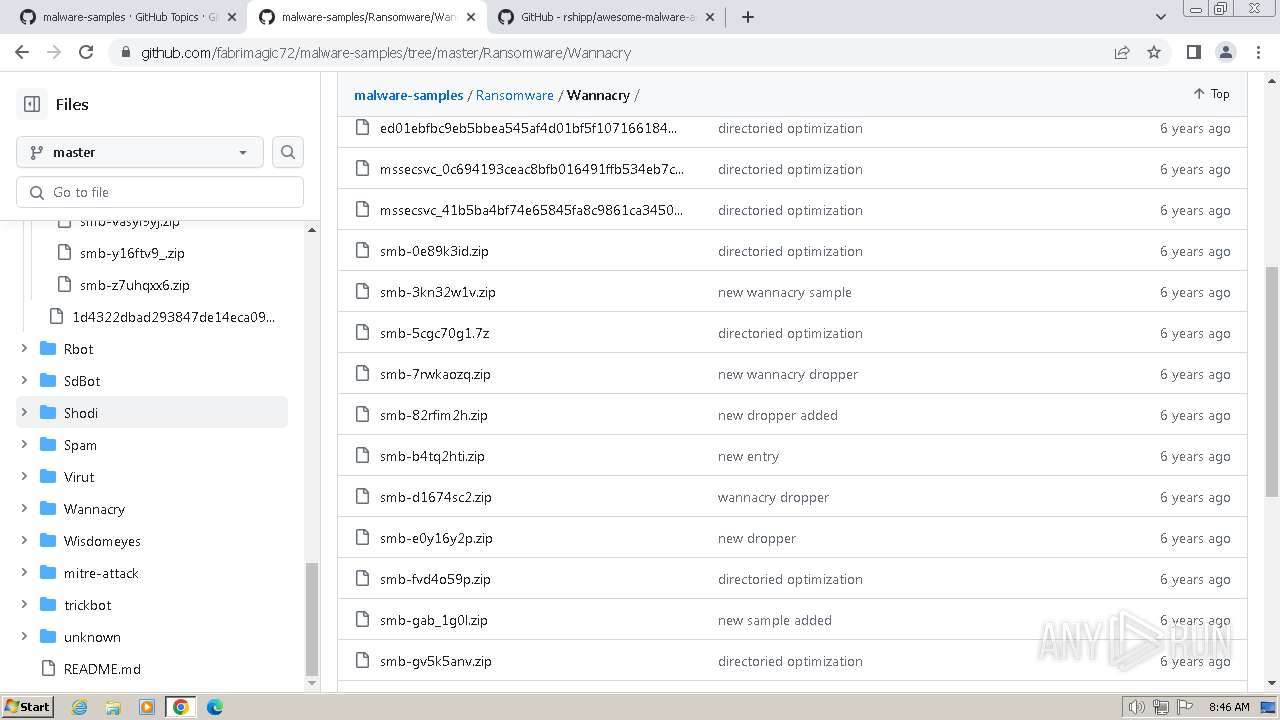Open mssecsvc_0c694193ceac8bfb... file
The width and height of the screenshot is (1280, 720).
[532, 169]
